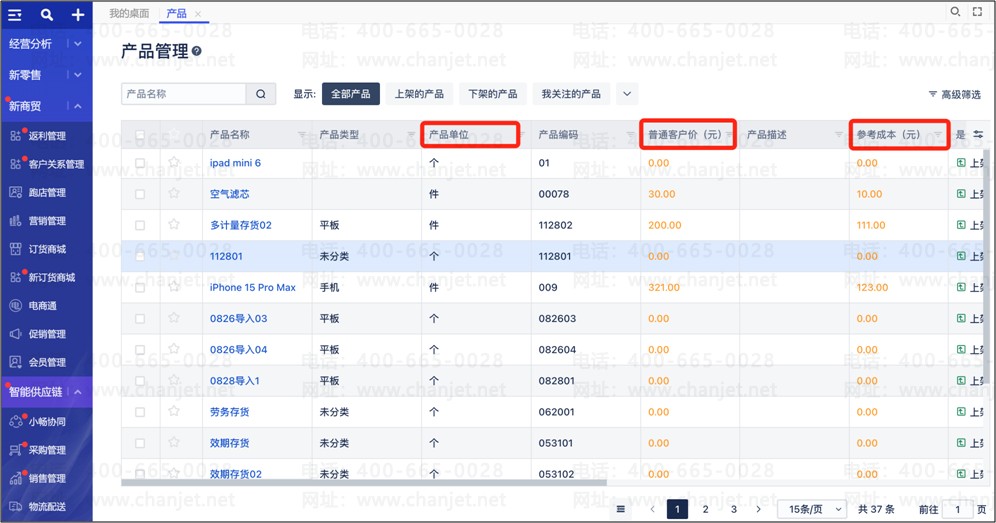This screenshot has width=996, height=523.
Task: Click the 高级筛选 advanced filter
Action: (955, 94)
